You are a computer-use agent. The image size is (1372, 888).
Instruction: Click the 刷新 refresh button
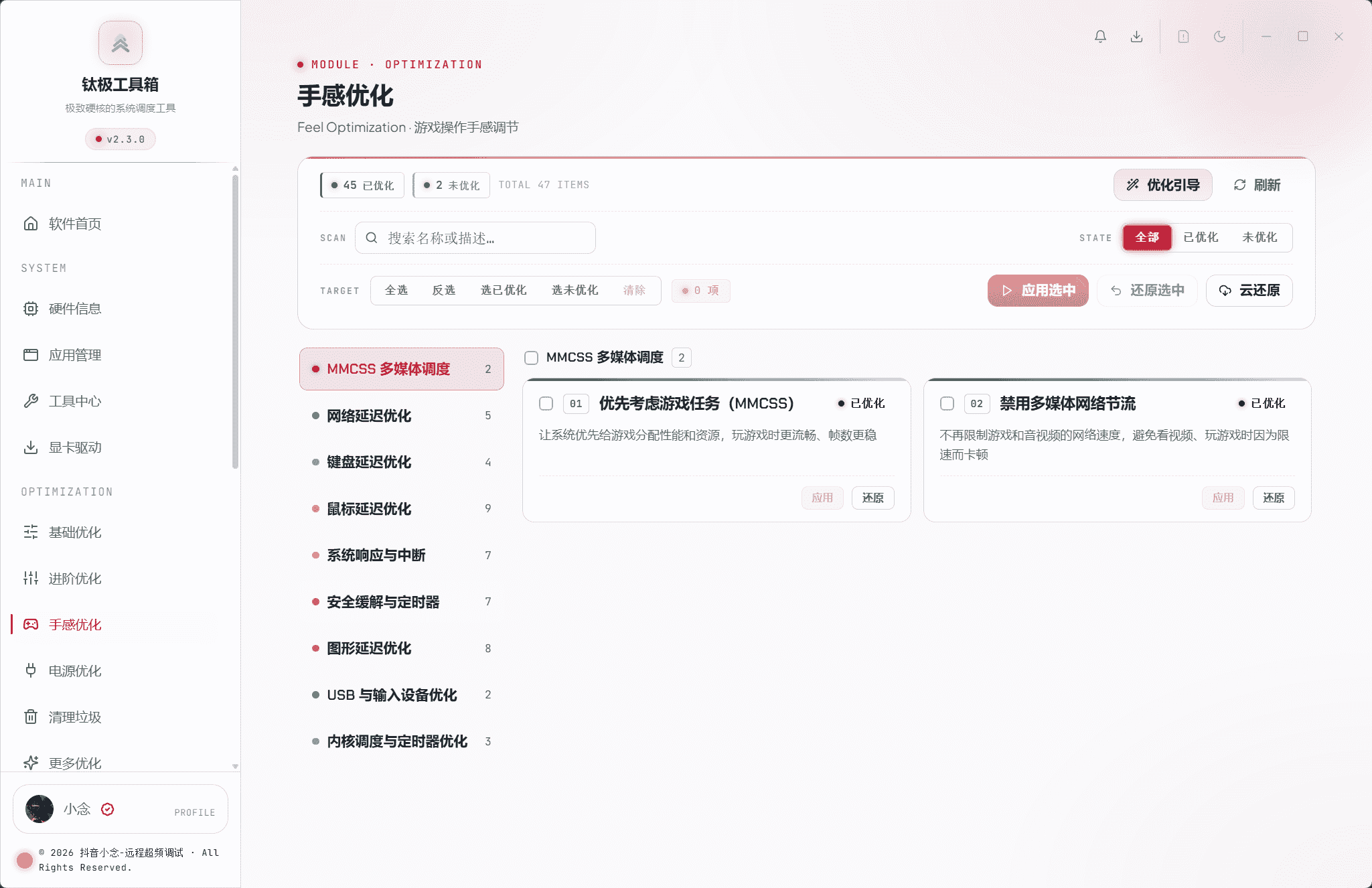click(x=1257, y=185)
